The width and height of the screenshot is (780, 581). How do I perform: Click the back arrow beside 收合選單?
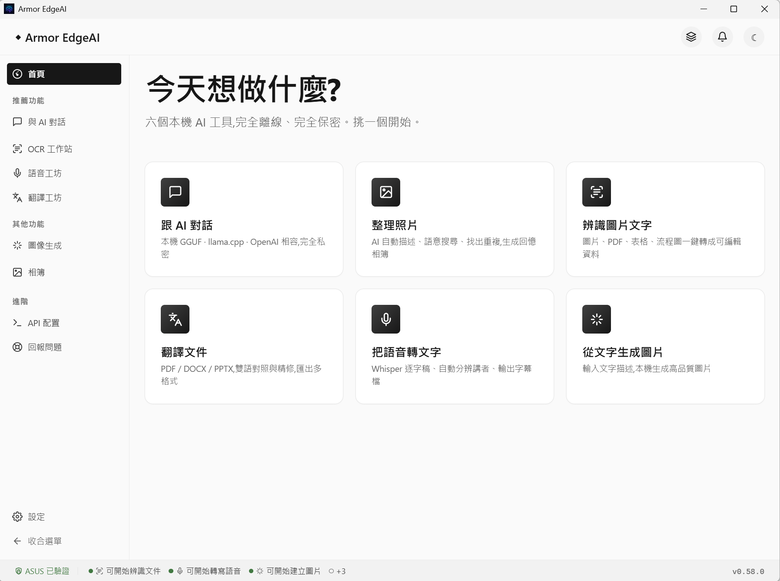click(17, 541)
